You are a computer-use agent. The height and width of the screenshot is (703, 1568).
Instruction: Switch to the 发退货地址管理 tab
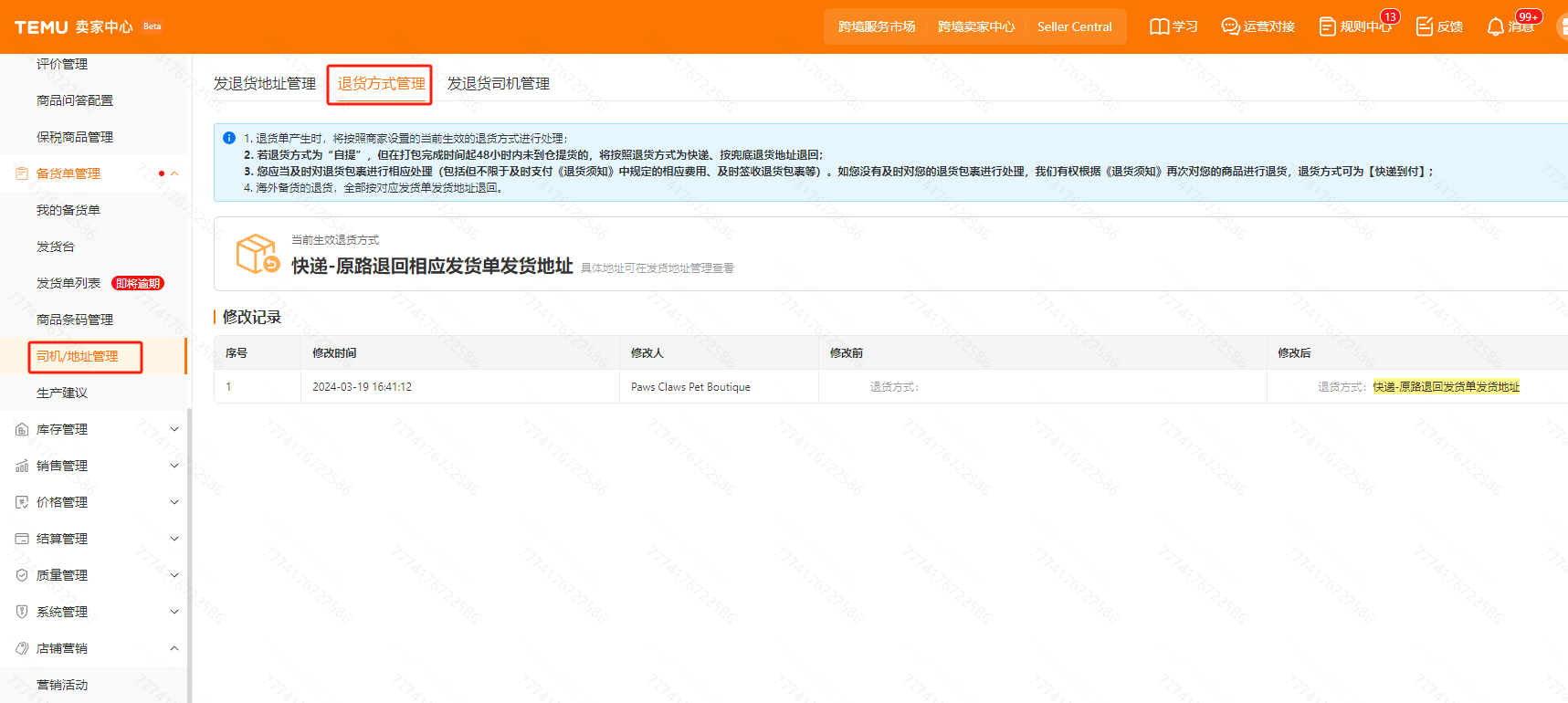pyautogui.click(x=265, y=83)
